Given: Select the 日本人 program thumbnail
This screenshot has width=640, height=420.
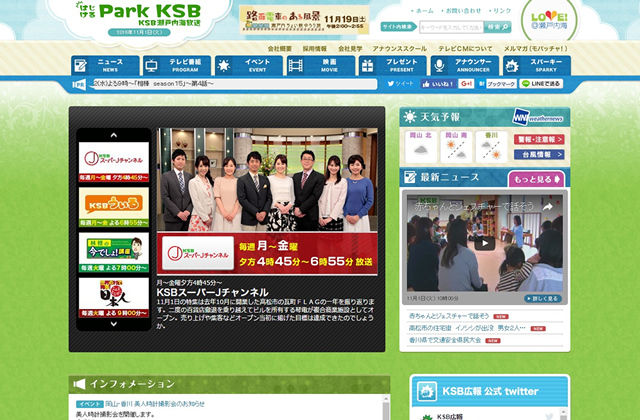Looking at the screenshot, I should [x=114, y=298].
